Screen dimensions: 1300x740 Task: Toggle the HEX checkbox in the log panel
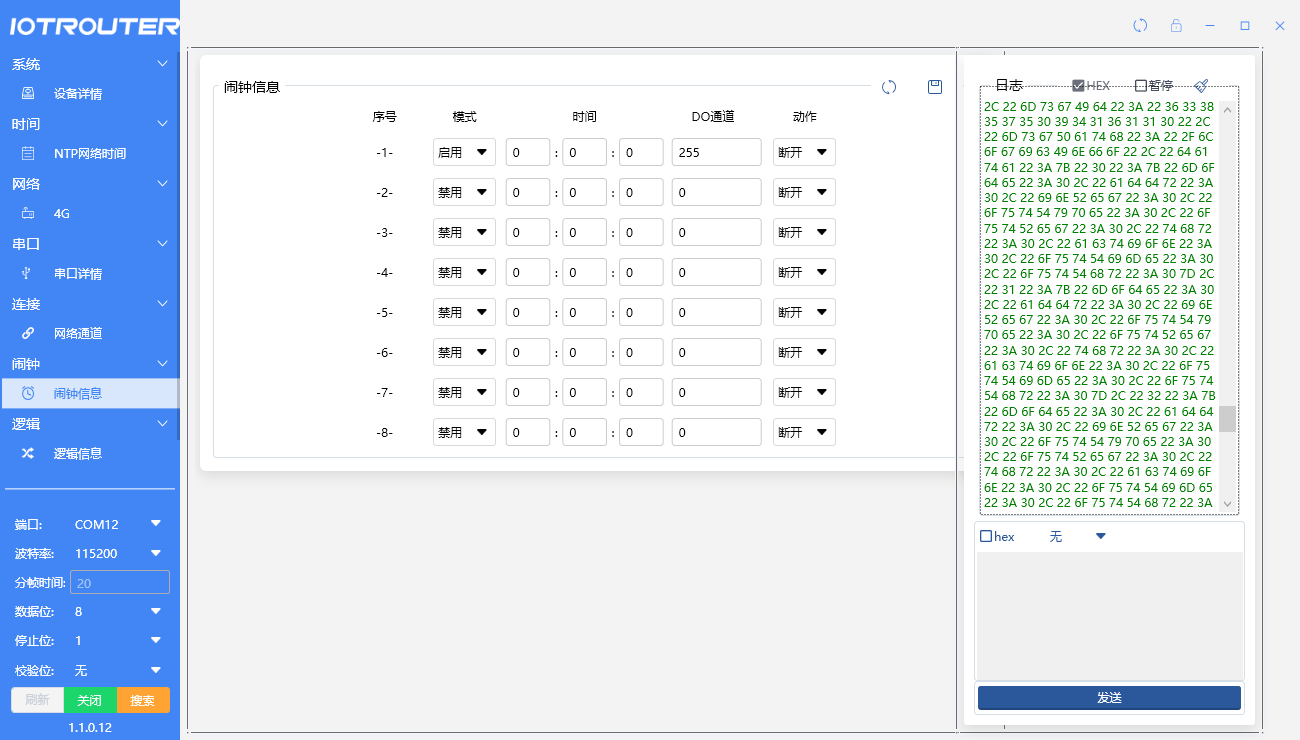(1079, 86)
